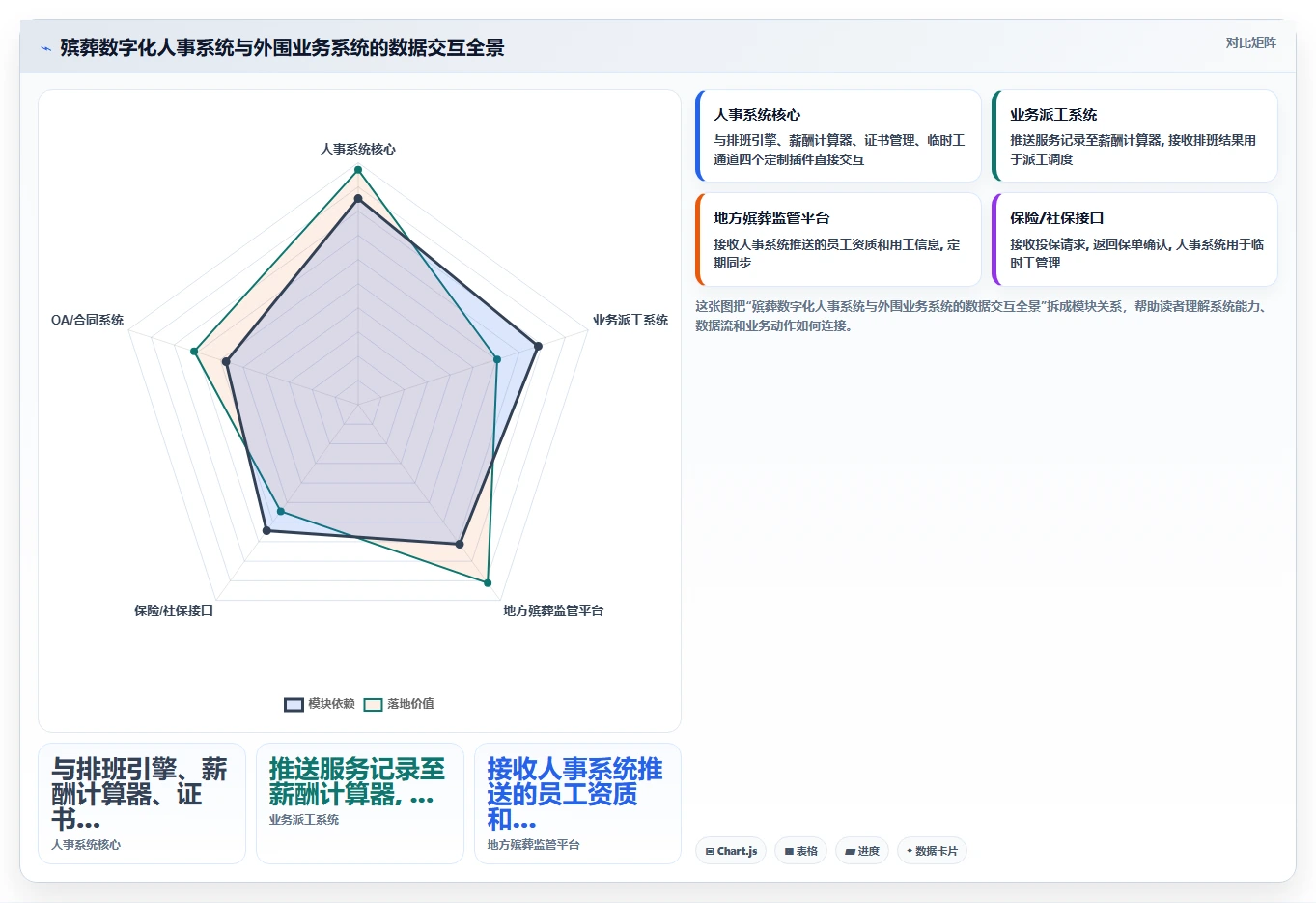Click the 进度 tag pill

pyautogui.click(x=862, y=851)
